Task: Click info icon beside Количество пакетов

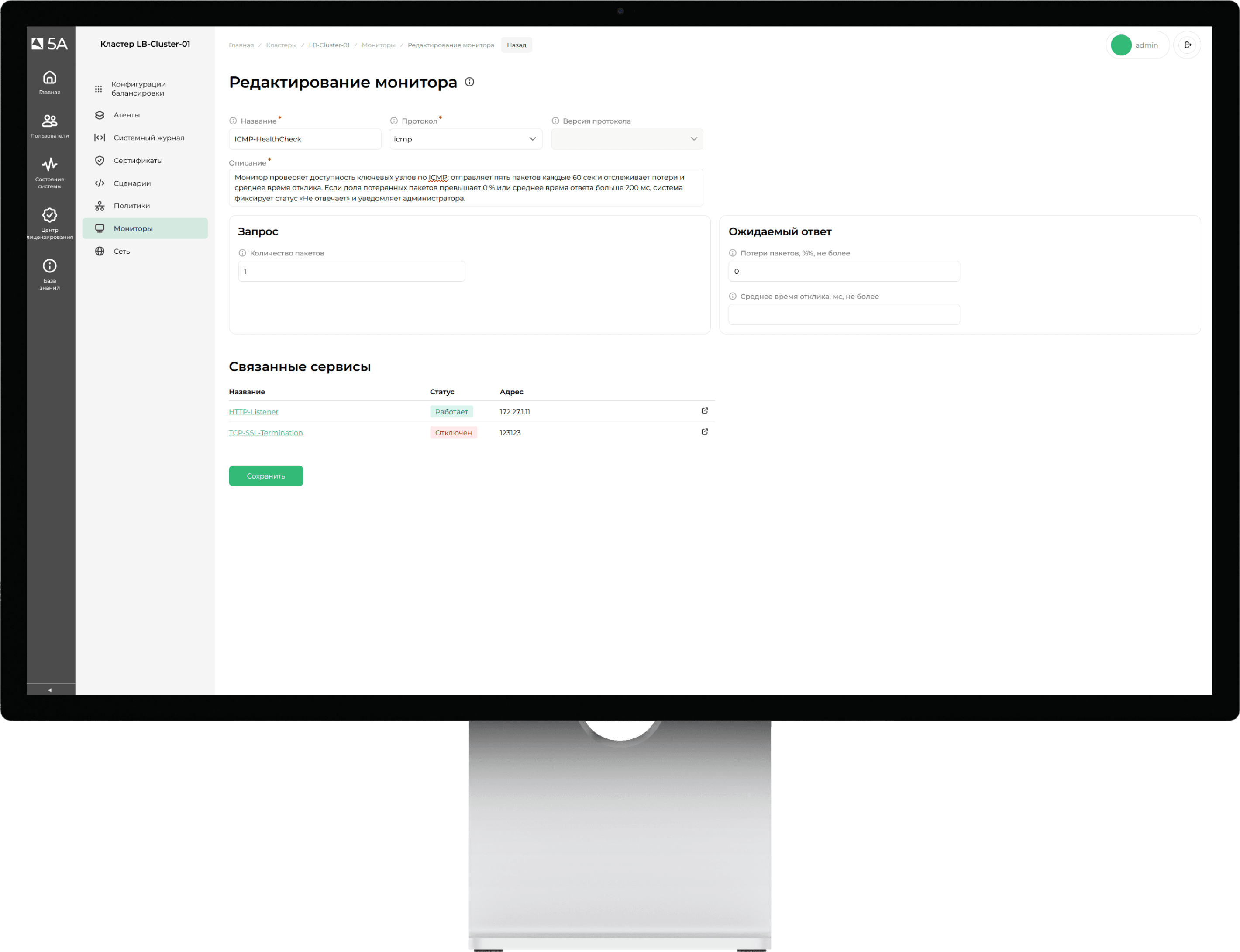Action: 242,253
